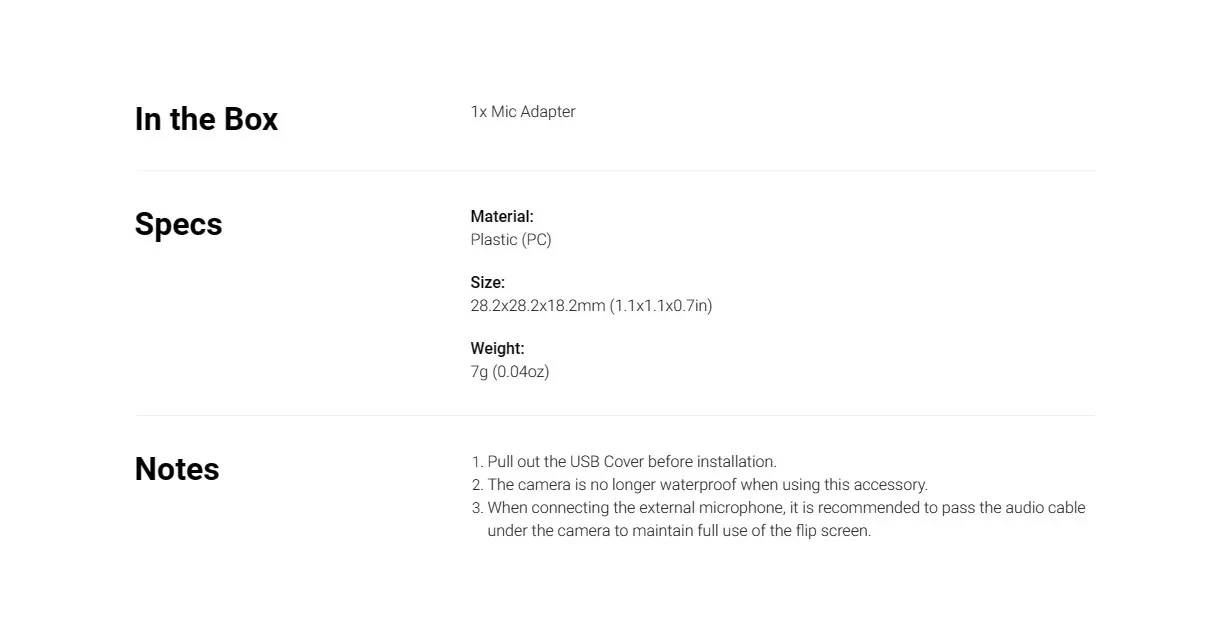Click the "under the camera to maintain" line
This screenshot has width=1206, height=638.
[x=678, y=531]
